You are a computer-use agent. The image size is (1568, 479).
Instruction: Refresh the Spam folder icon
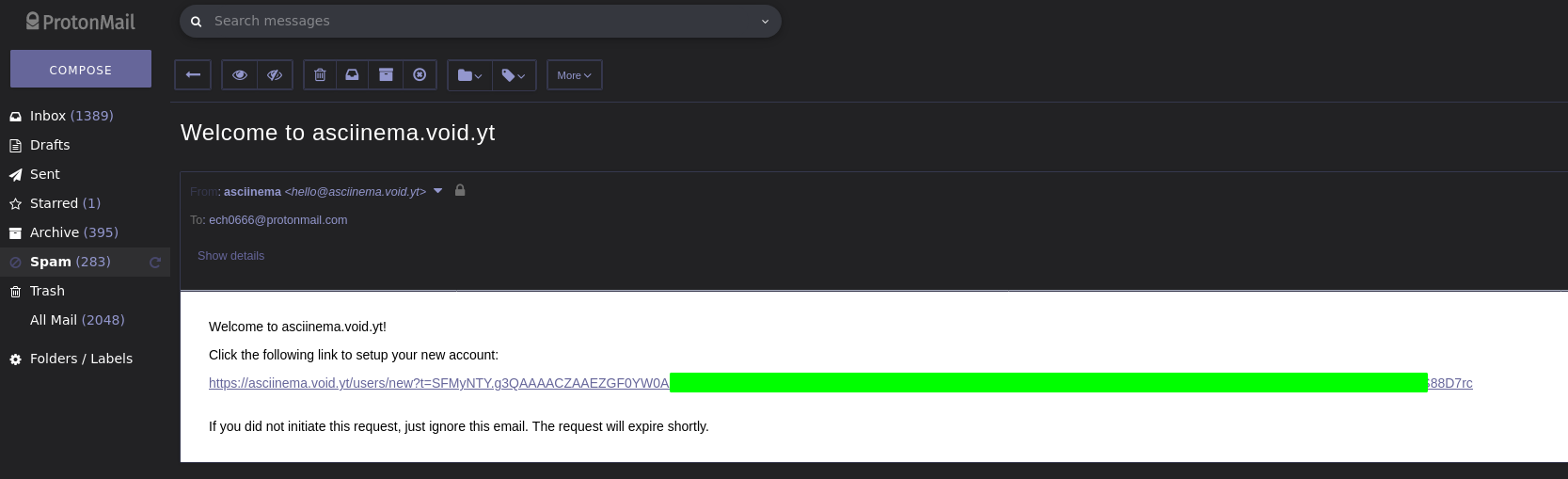point(155,263)
